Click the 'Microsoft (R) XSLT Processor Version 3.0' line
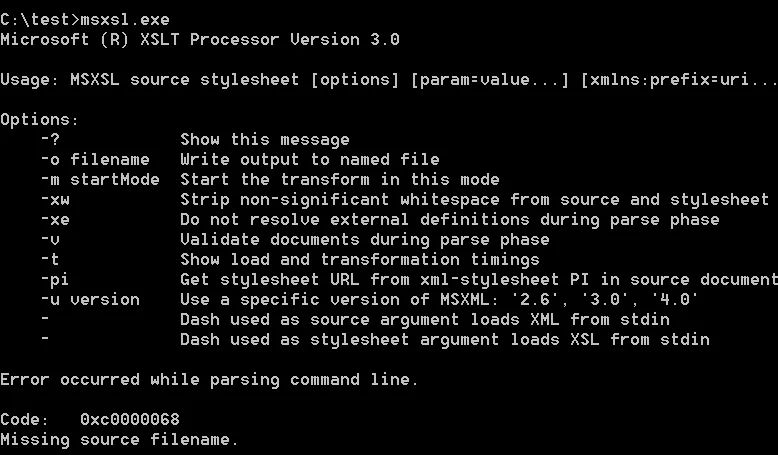778x455 pixels. pyautogui.click(x=200, y=40)
